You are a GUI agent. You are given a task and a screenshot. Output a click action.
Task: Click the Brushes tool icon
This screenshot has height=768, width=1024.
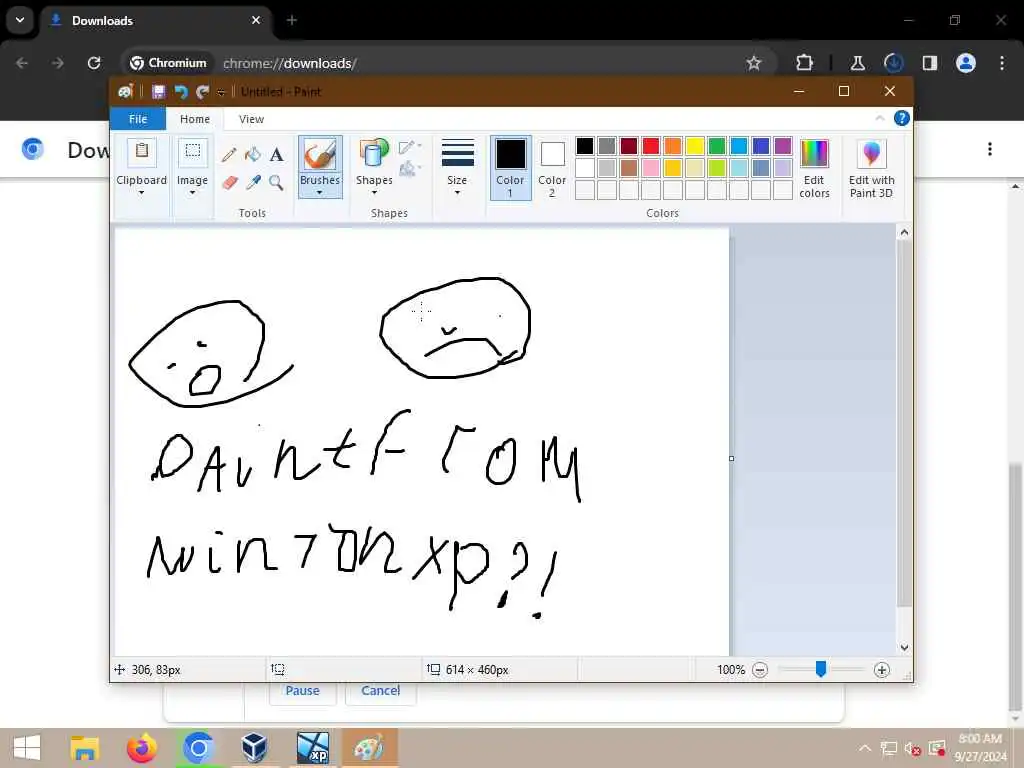[320, 155]
